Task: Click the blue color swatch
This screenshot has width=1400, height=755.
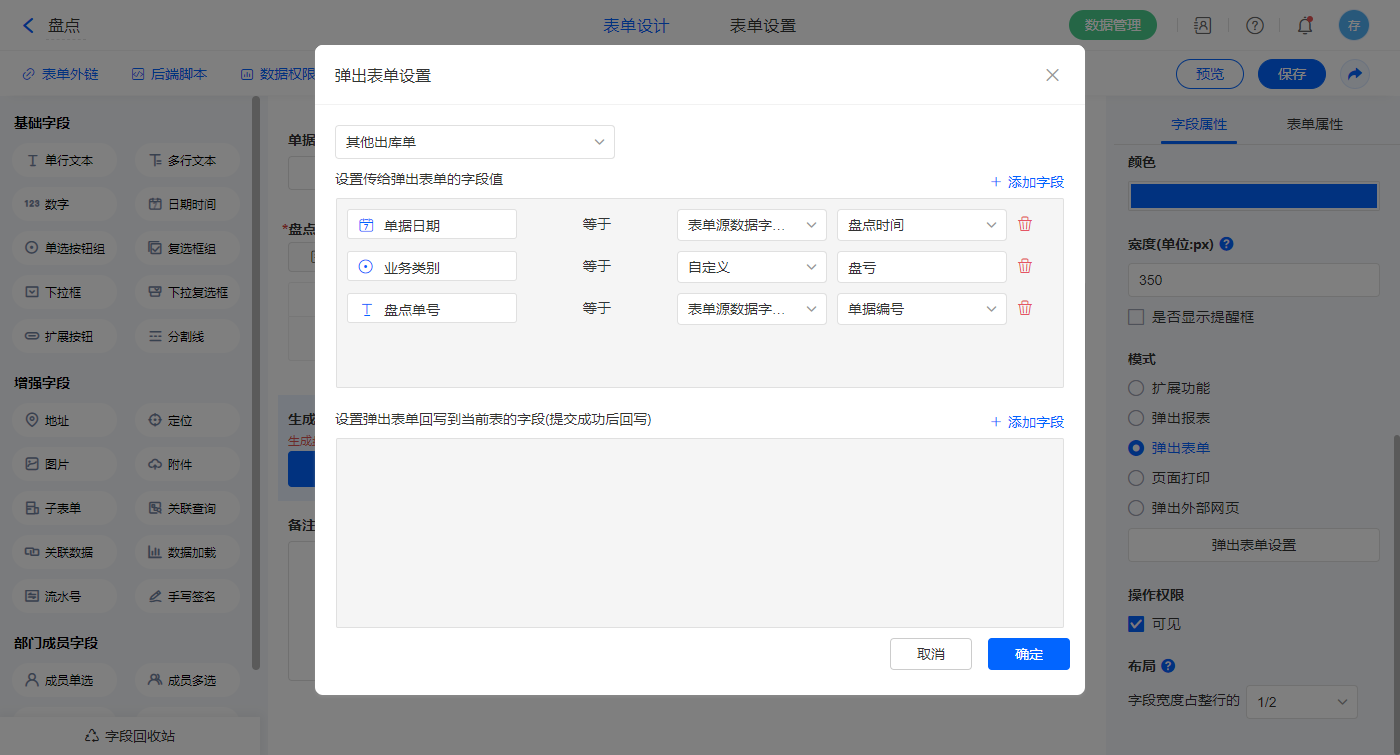Action: (1253, 196)
